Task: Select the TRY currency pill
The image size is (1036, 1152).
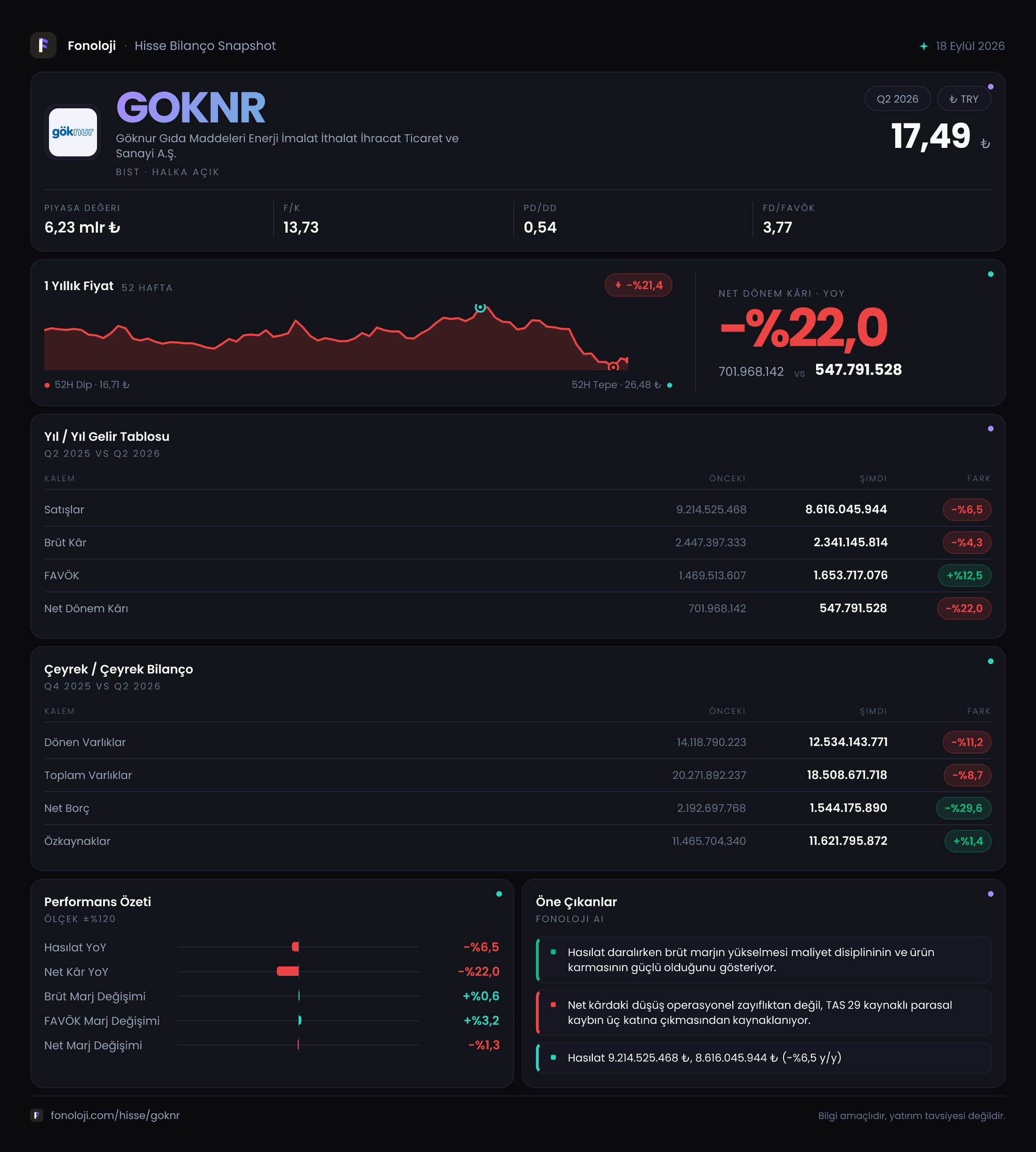Action: [x=963, y=99]
